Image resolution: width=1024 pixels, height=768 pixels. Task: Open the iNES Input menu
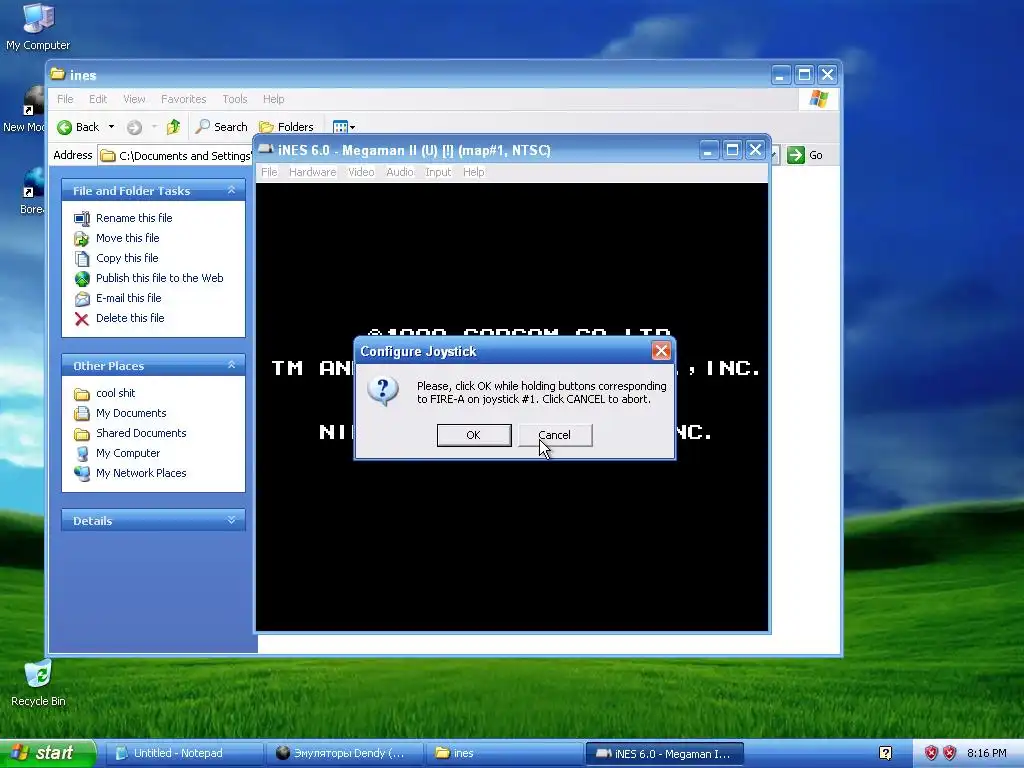tap(438, 172)
